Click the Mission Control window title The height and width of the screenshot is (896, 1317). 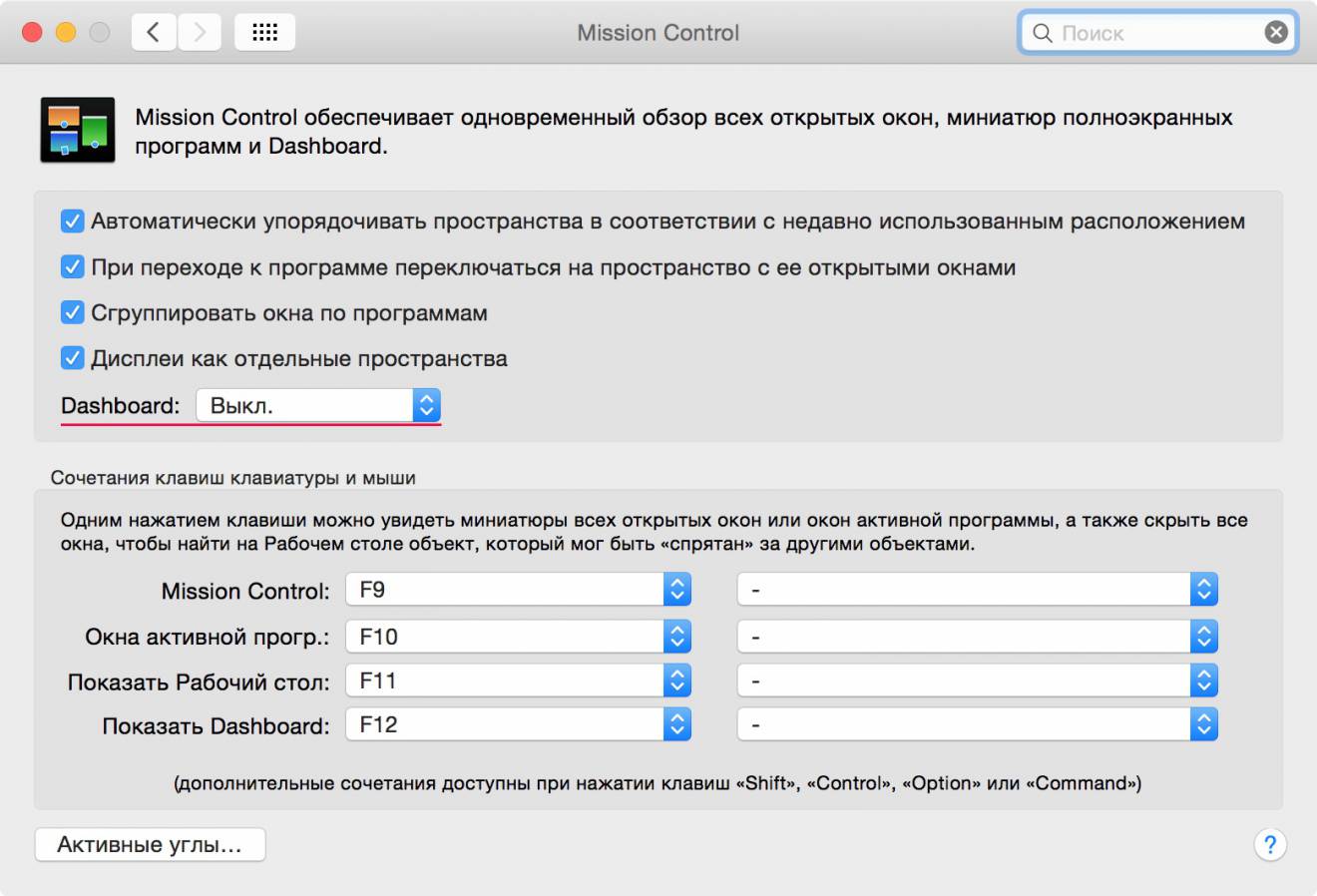pos(658,33)
